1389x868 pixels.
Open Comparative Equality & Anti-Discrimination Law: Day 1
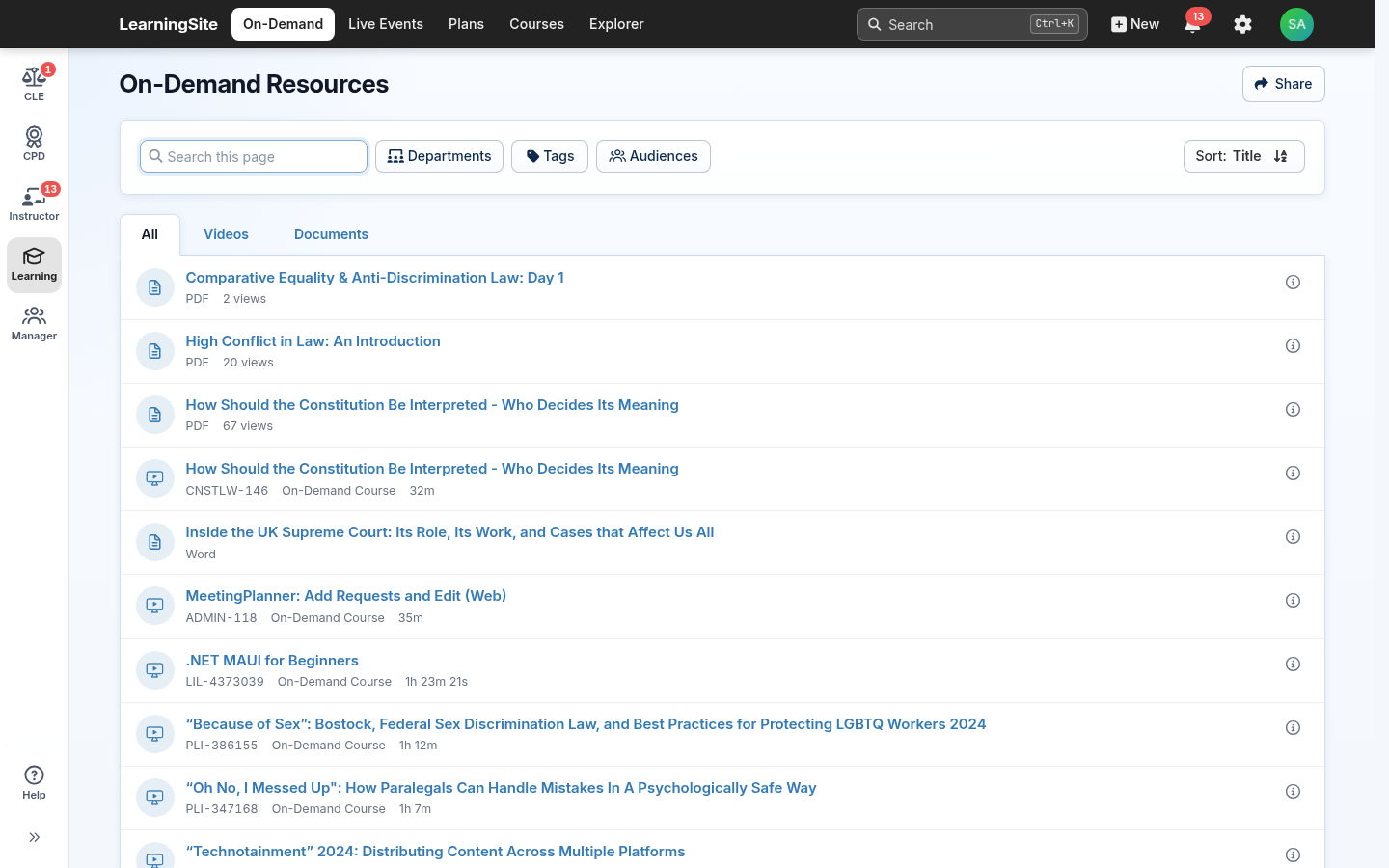pyautogui.click(x=374, y=278)
